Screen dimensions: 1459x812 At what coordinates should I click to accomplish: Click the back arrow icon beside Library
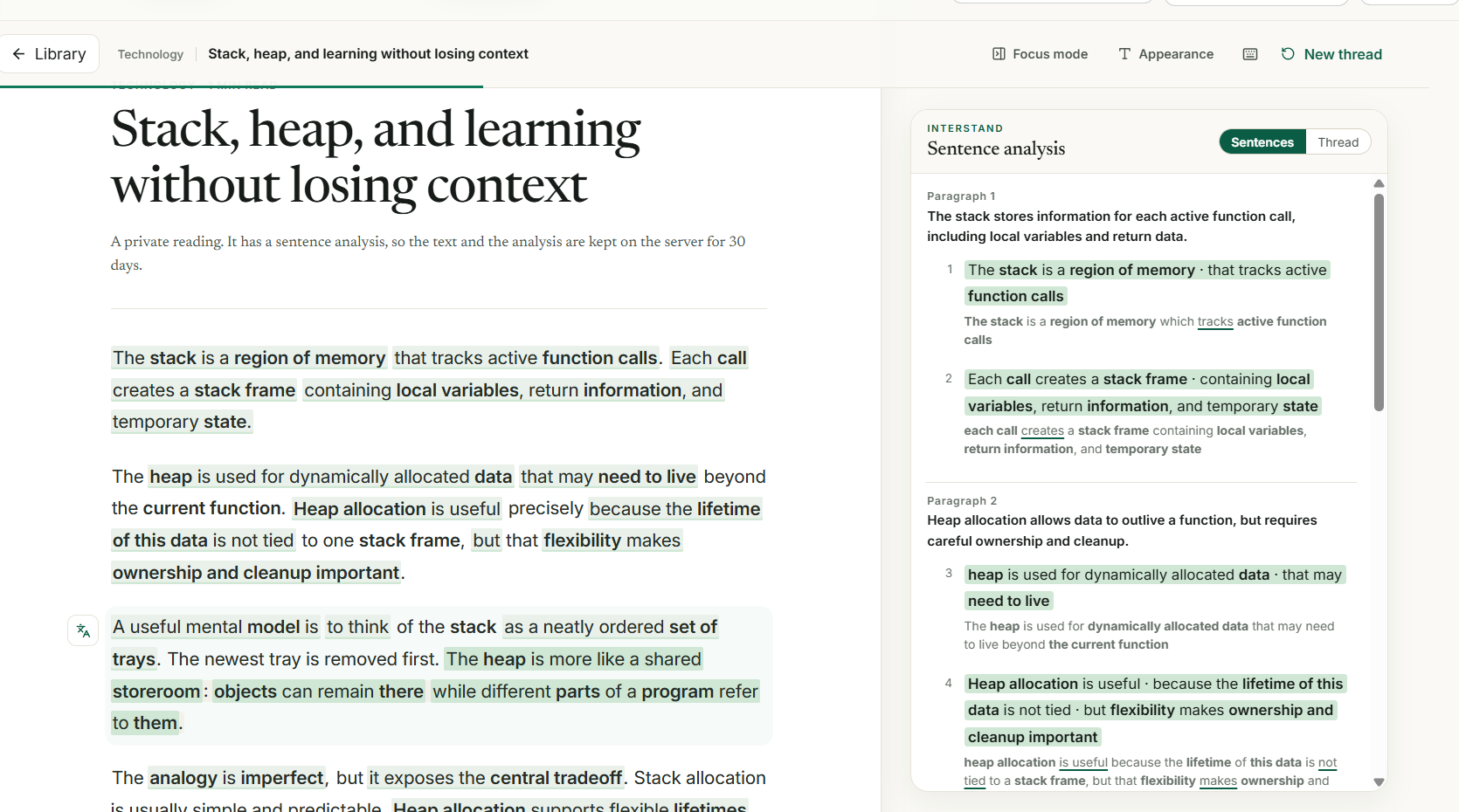(18, 54)
